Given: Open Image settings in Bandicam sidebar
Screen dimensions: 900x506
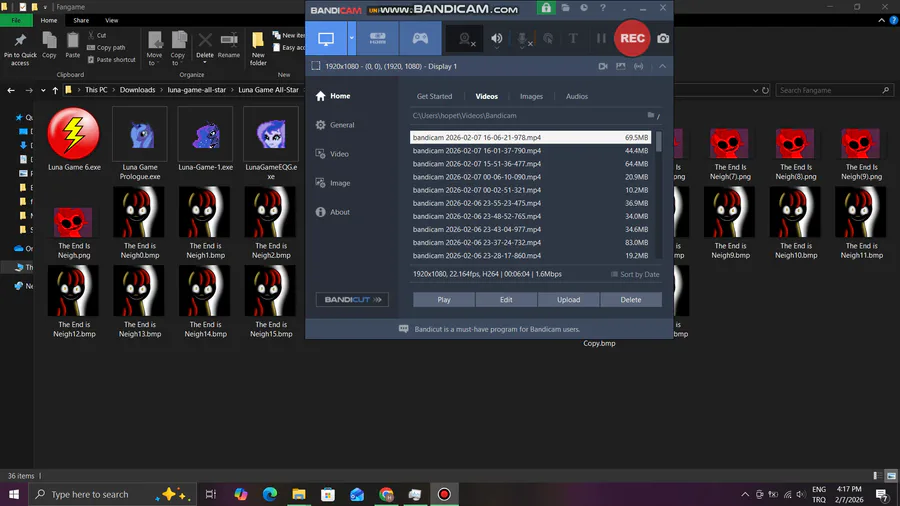Looking at the screenshot, I should pos(333,183).
